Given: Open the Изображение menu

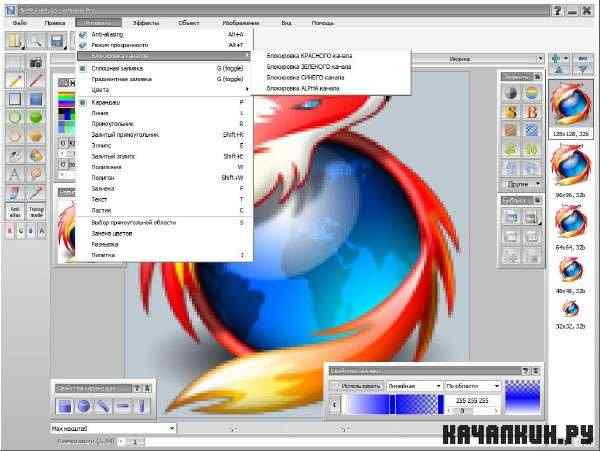Looking at the screenshot, I should tap(241, 23).
